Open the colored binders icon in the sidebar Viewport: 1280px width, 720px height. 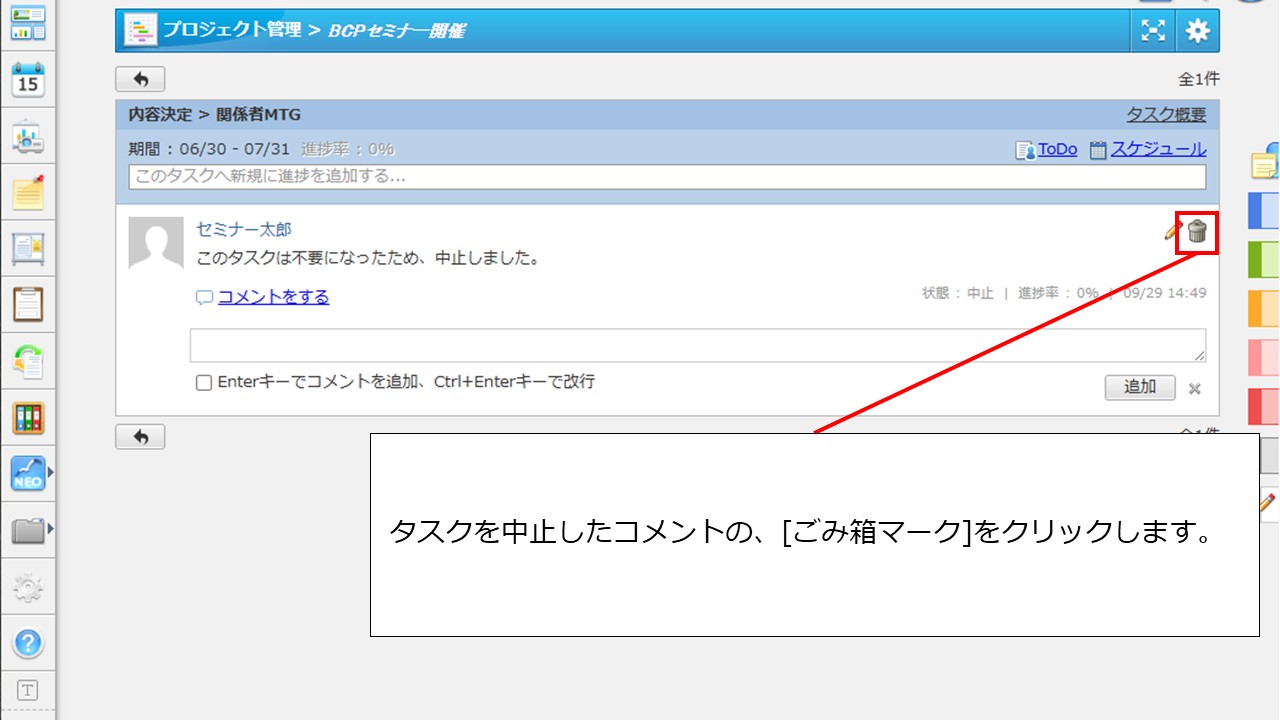[28, 417]
